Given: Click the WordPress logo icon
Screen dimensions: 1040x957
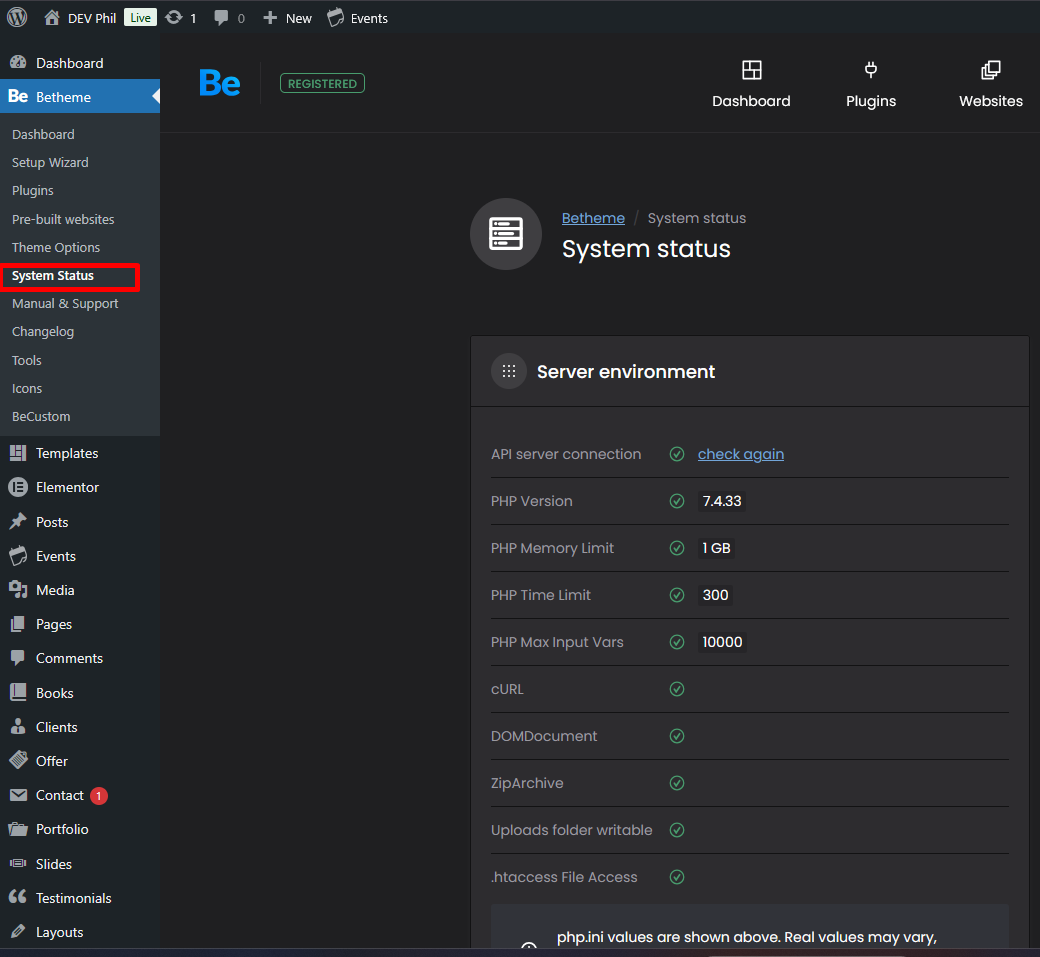Looking at the screenshot, I should point(17,17).
